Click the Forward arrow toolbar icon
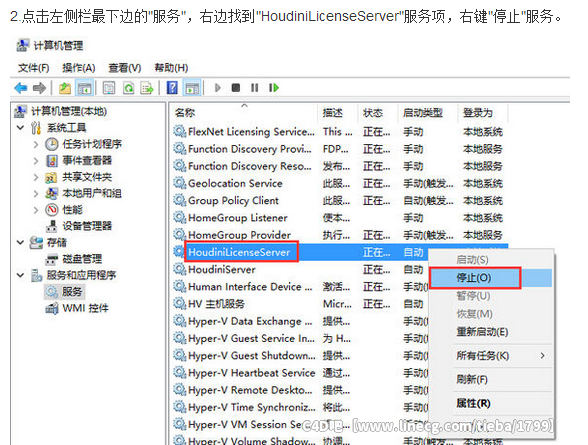This screenshot has width=588, height=445. tap(39, 88)
